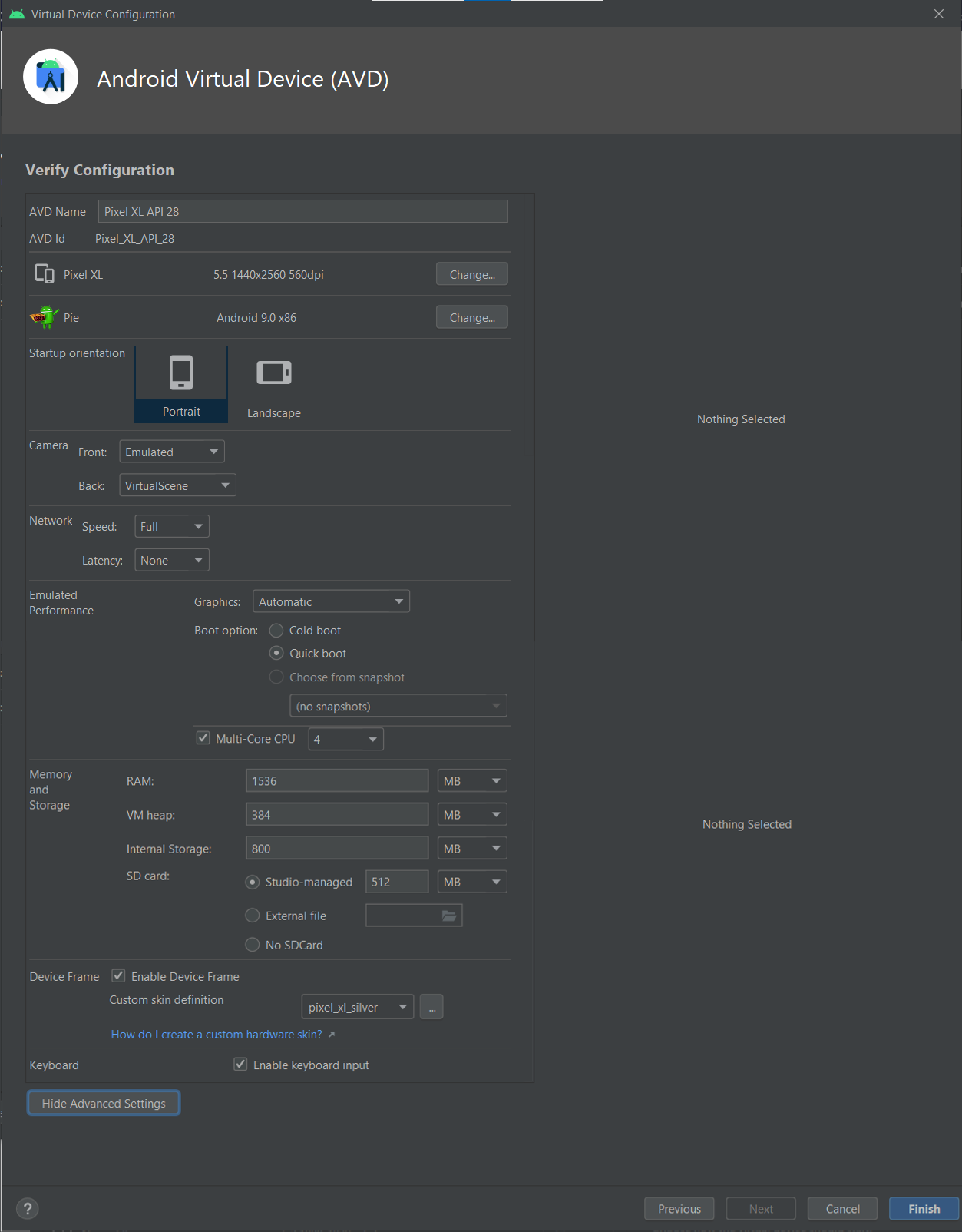Click the RAM value field

pyautogui.click(x=337, y=781)
